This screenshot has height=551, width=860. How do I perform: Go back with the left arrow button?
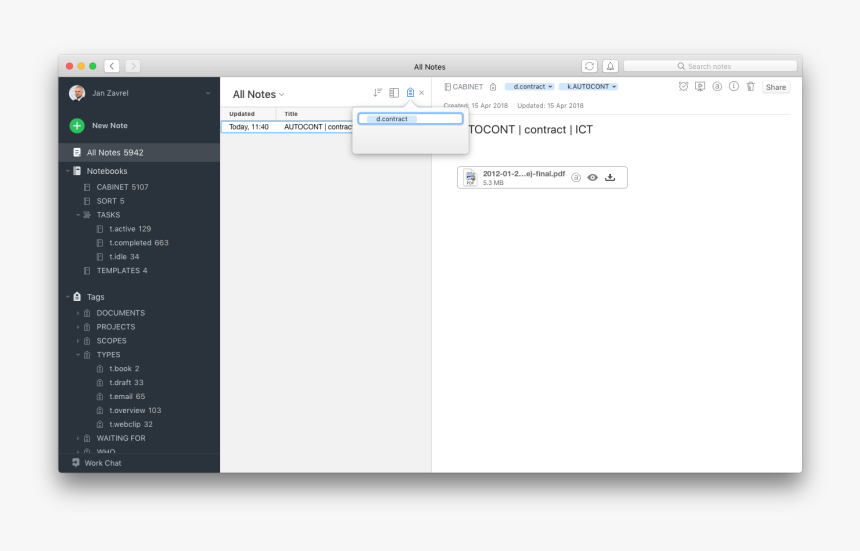click(x=112, y=66)
